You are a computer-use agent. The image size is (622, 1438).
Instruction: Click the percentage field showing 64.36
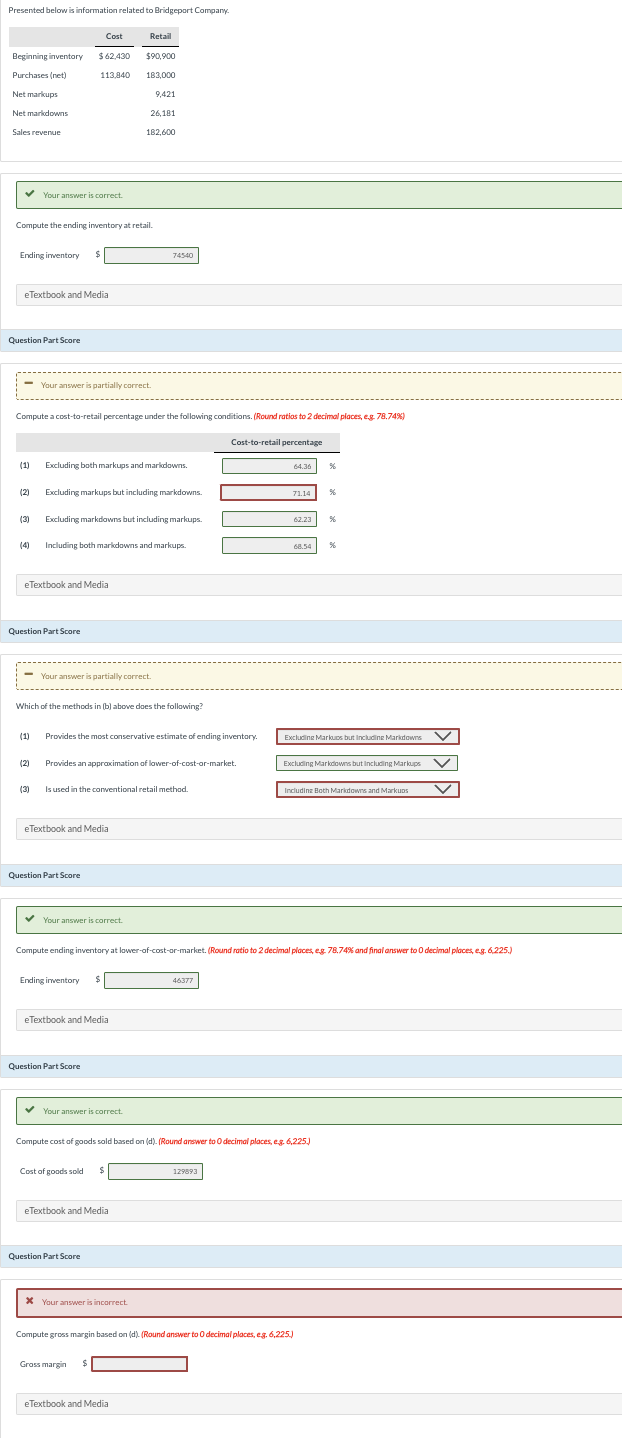coord(269,466)
